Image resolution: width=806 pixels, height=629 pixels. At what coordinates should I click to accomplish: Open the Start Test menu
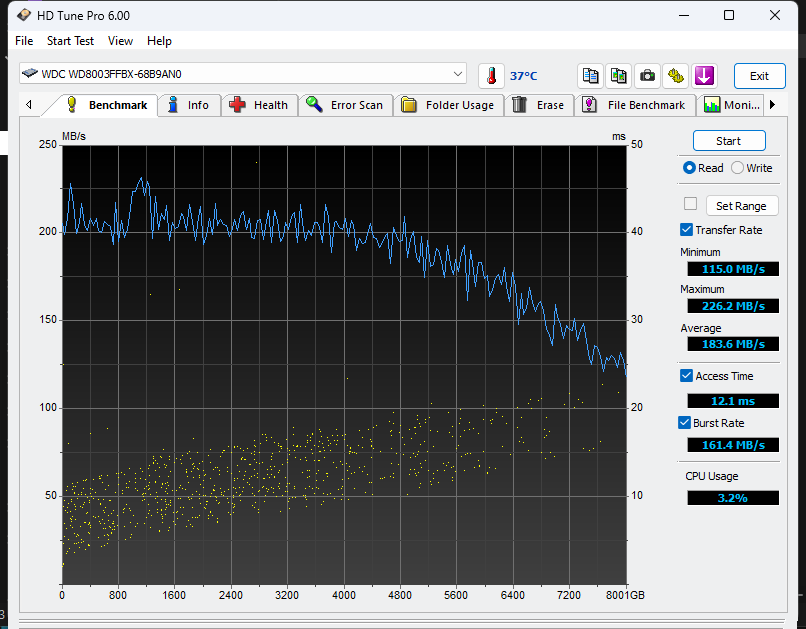(x=70, y=41)
